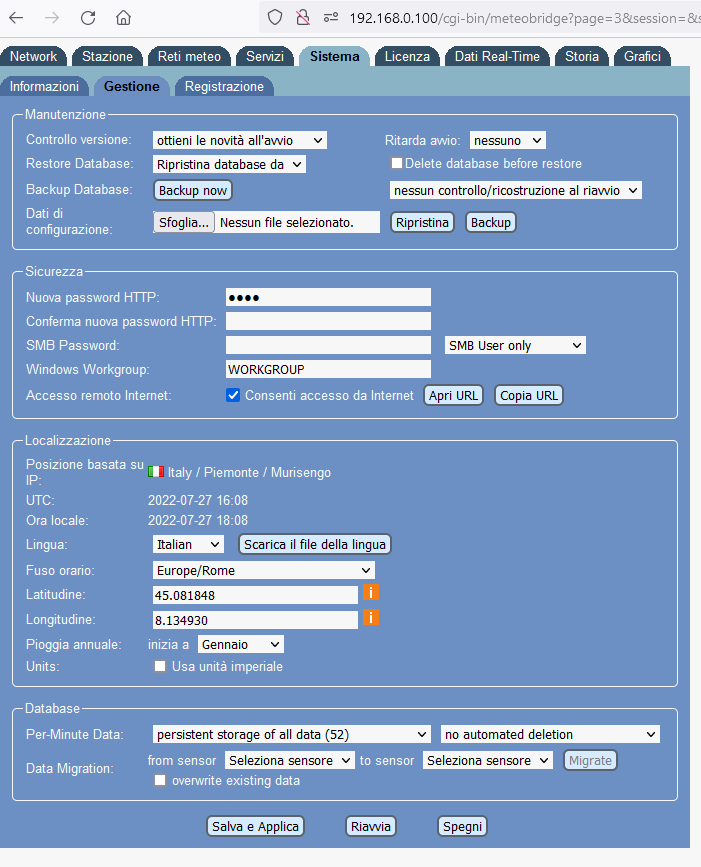Click the configuration Backup button
Screen dimensions: 701x867
point(490,222)
